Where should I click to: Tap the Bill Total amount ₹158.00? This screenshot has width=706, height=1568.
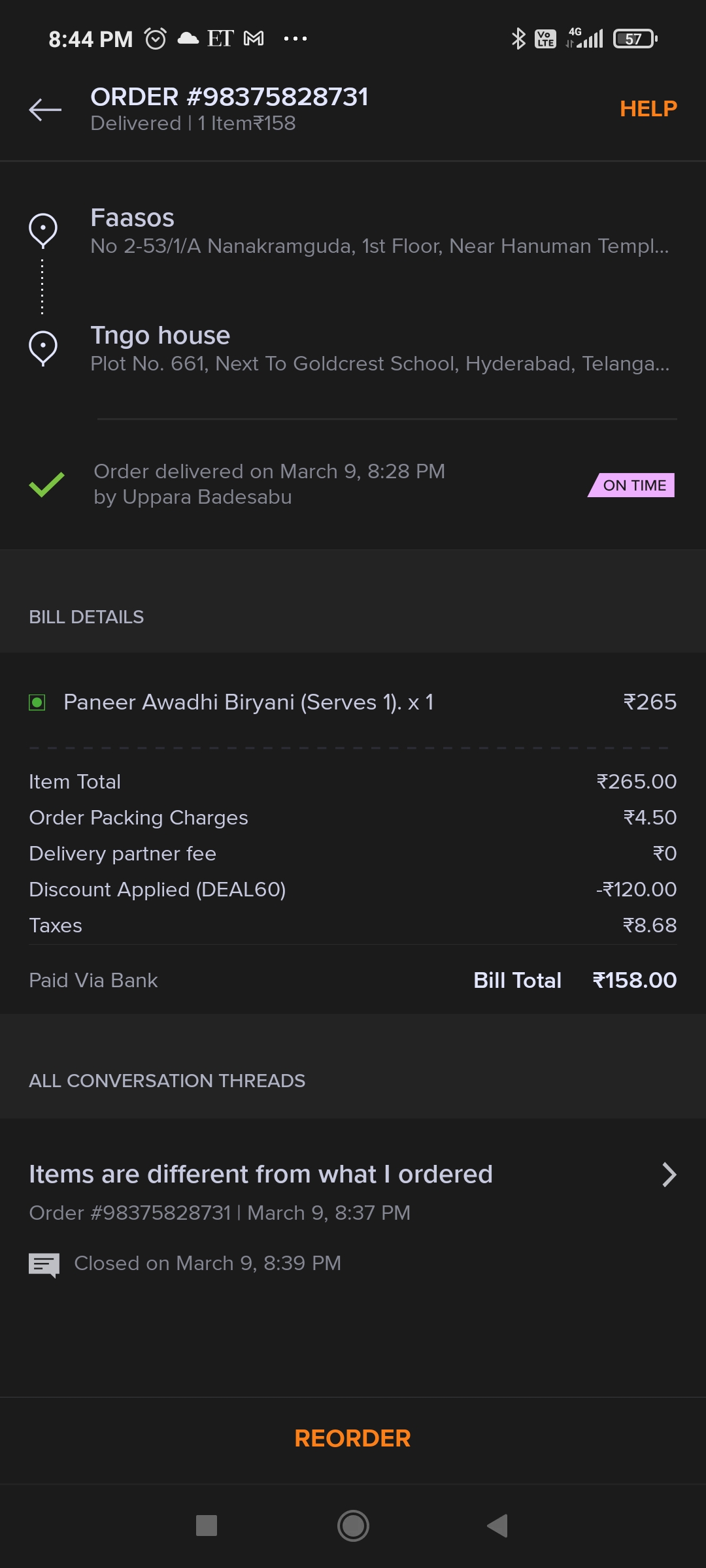pos(634,980)
